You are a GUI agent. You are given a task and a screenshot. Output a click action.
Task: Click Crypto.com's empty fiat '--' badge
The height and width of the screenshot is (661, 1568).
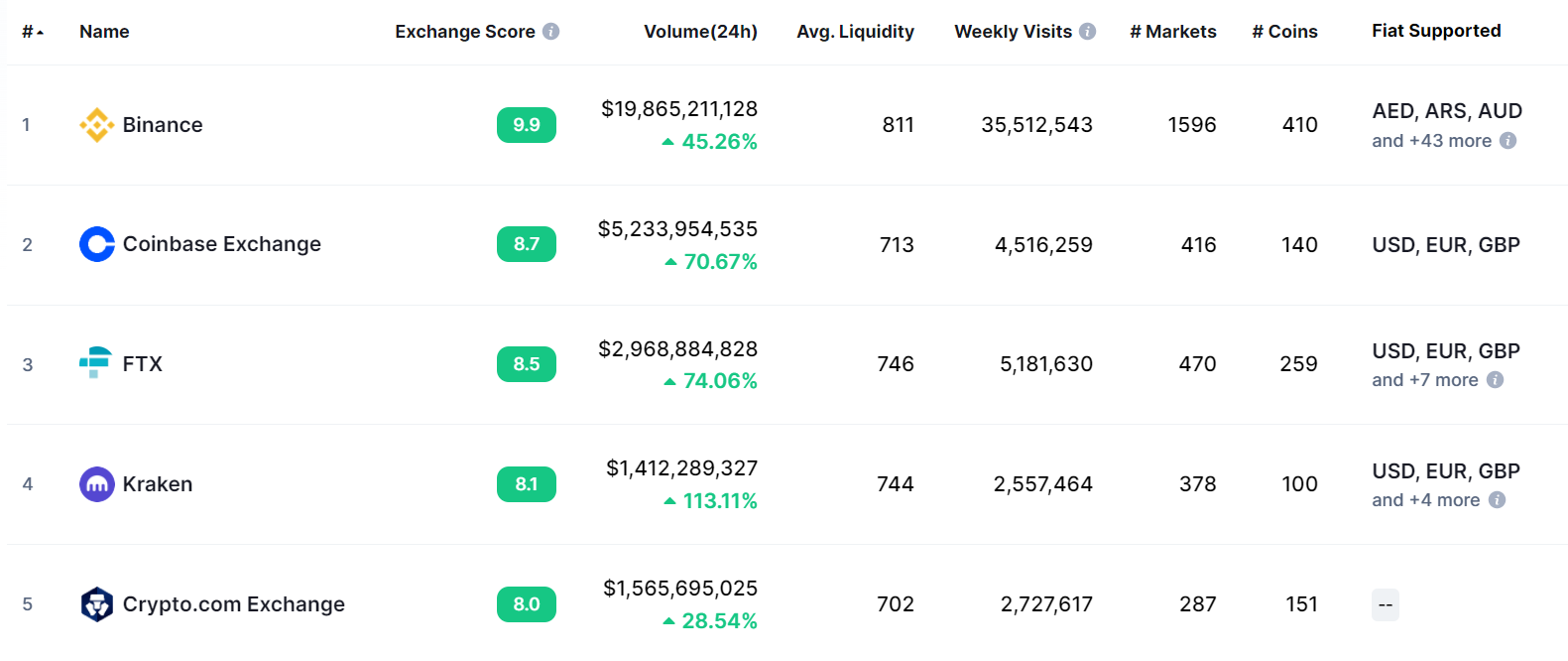point(1386,605)
